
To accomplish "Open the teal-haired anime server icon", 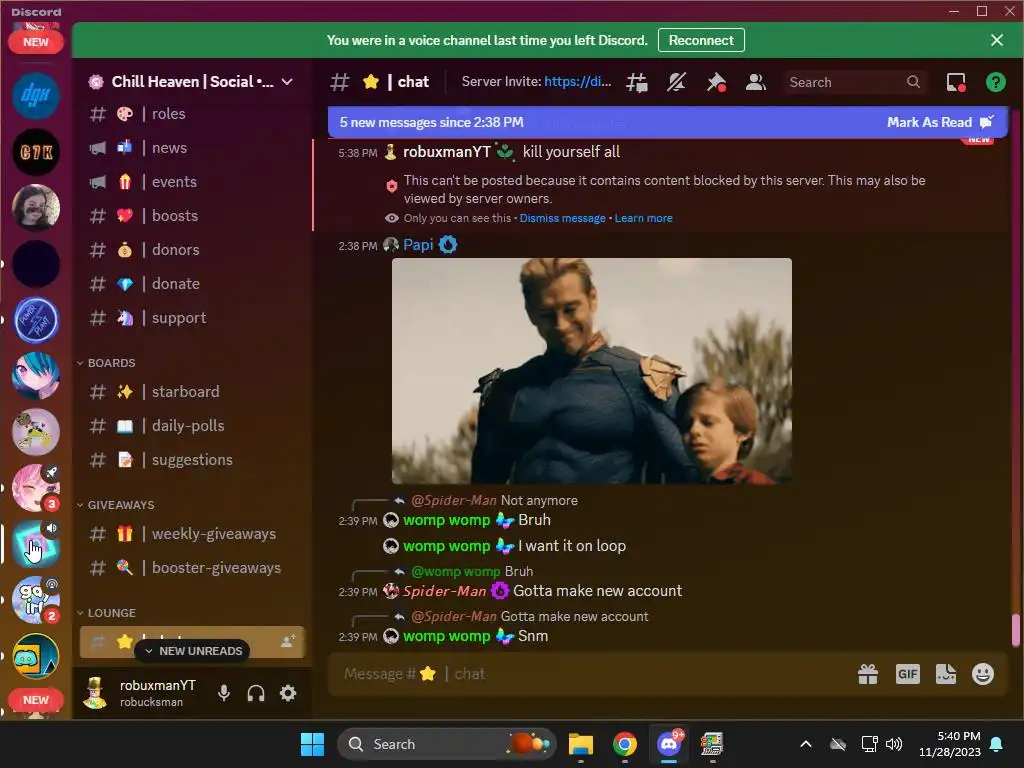I will (36, 376).
